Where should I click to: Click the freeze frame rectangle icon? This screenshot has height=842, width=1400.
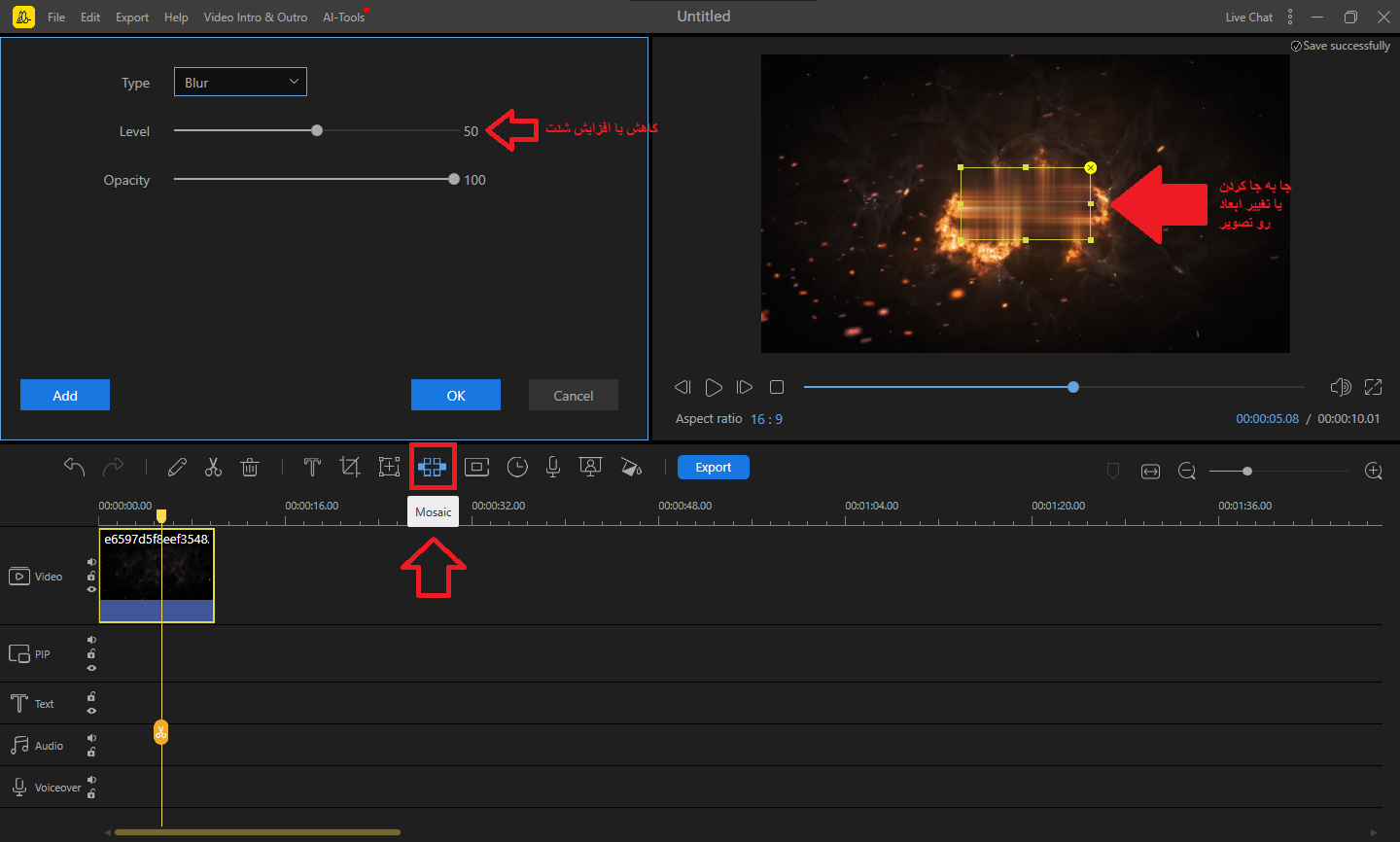[x=476, y=468]
